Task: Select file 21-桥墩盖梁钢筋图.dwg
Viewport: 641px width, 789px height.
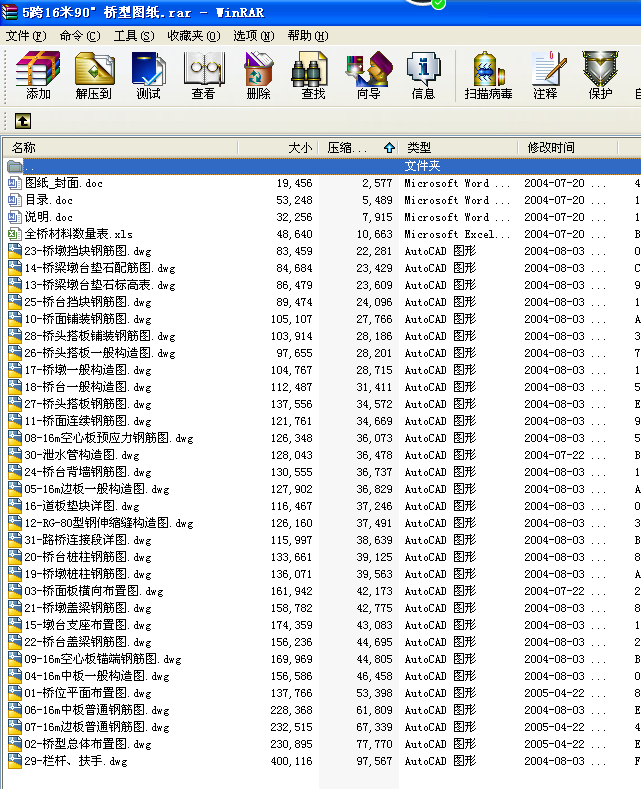Action: point(88,608)
